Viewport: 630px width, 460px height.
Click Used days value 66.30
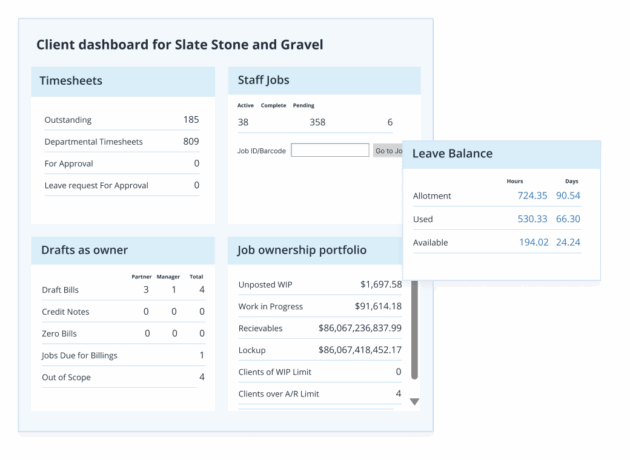(568, 219)
